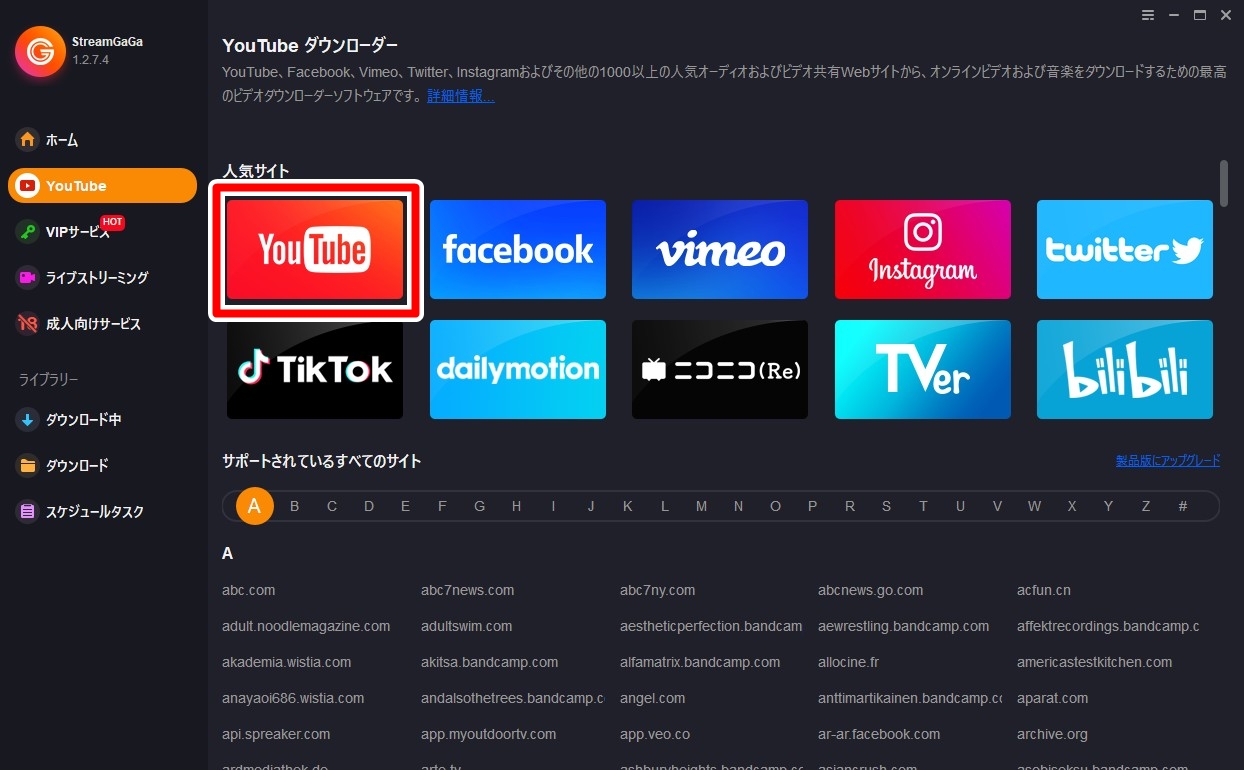
Task: Select letter M in alphabet filter
Action: (701, 506)
